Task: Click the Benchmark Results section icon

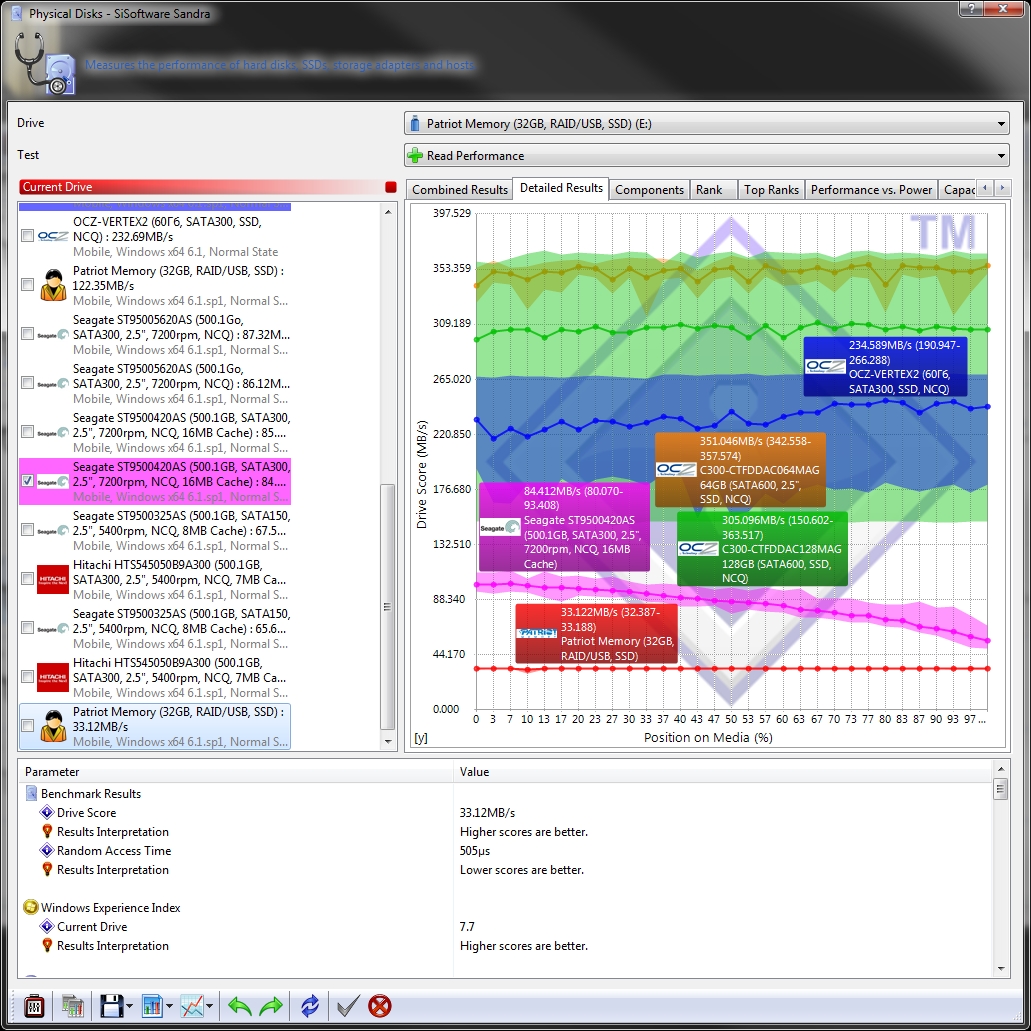Action: point(31,794)
